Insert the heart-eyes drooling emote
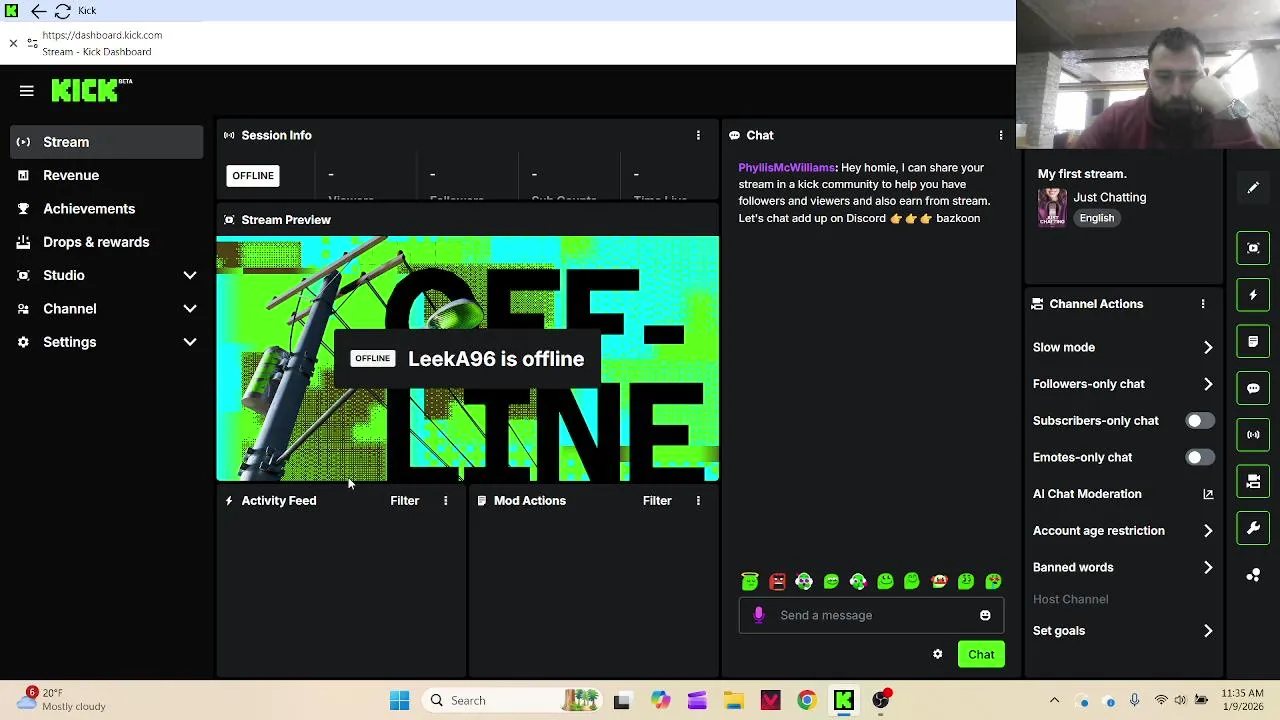This screenshot has width=1280, height=720. point(993,581)
